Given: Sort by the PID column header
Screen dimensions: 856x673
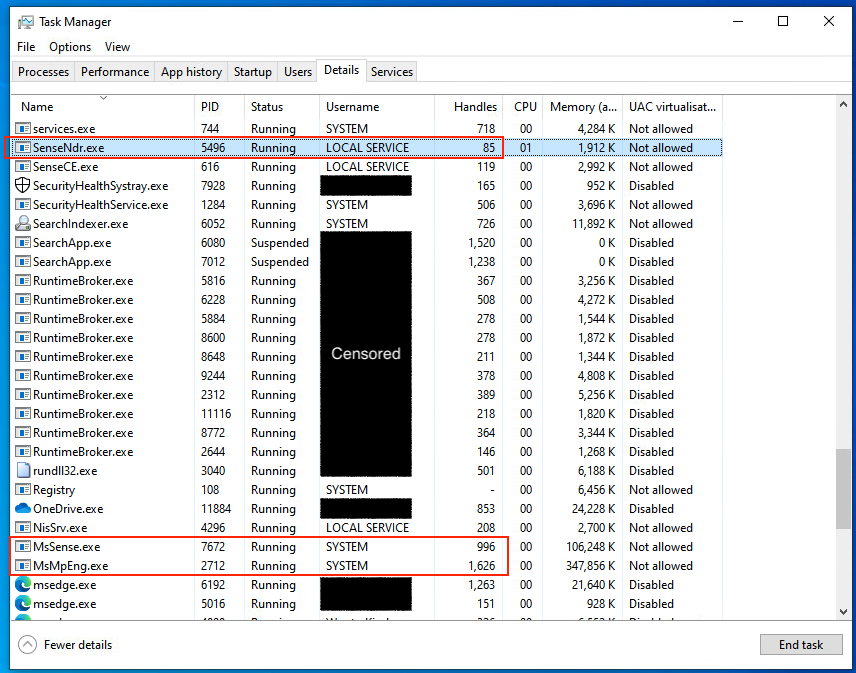Looking at the screenshot, I should click(219, 107).
